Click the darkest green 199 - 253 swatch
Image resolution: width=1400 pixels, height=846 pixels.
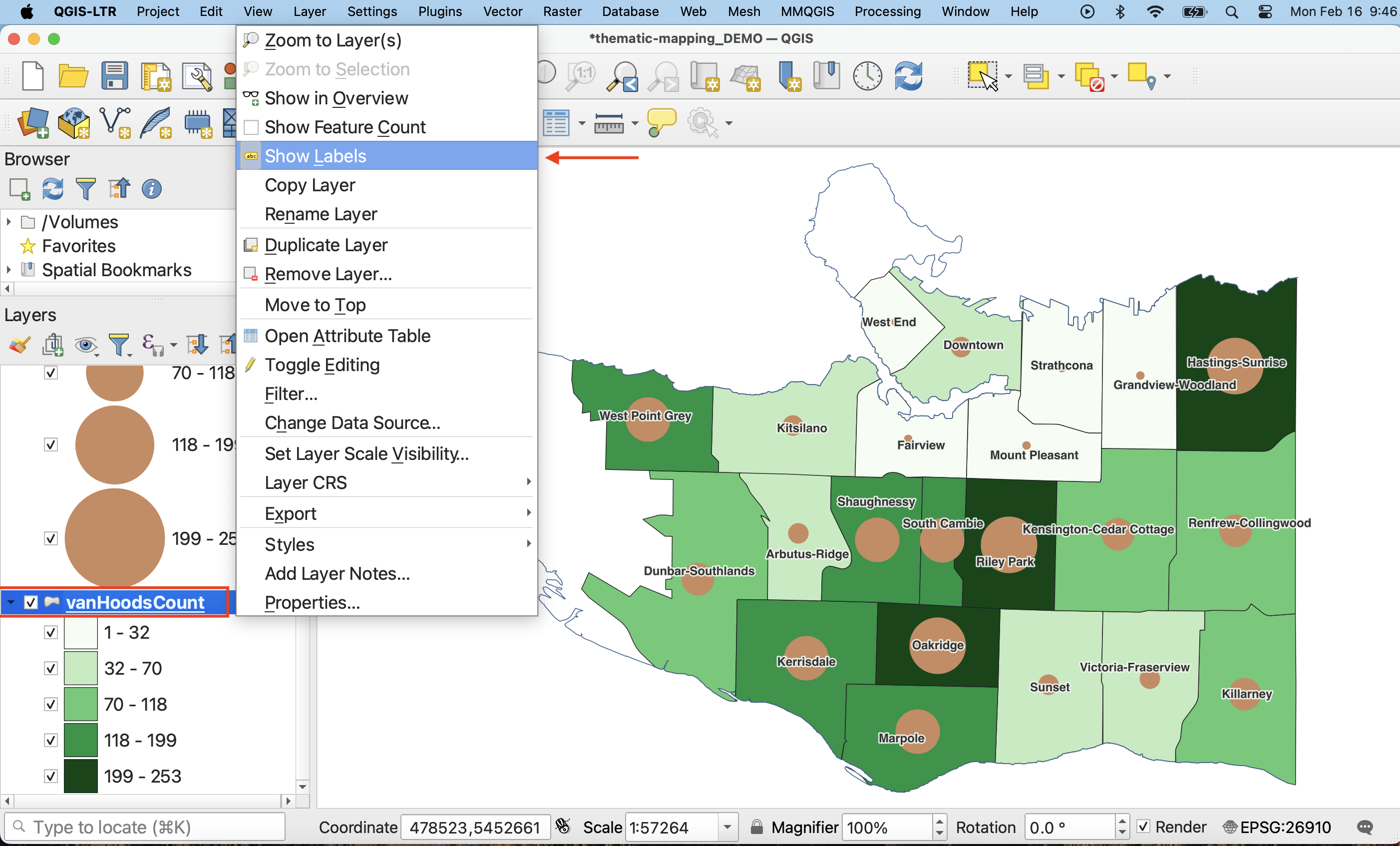pos(81,776)
